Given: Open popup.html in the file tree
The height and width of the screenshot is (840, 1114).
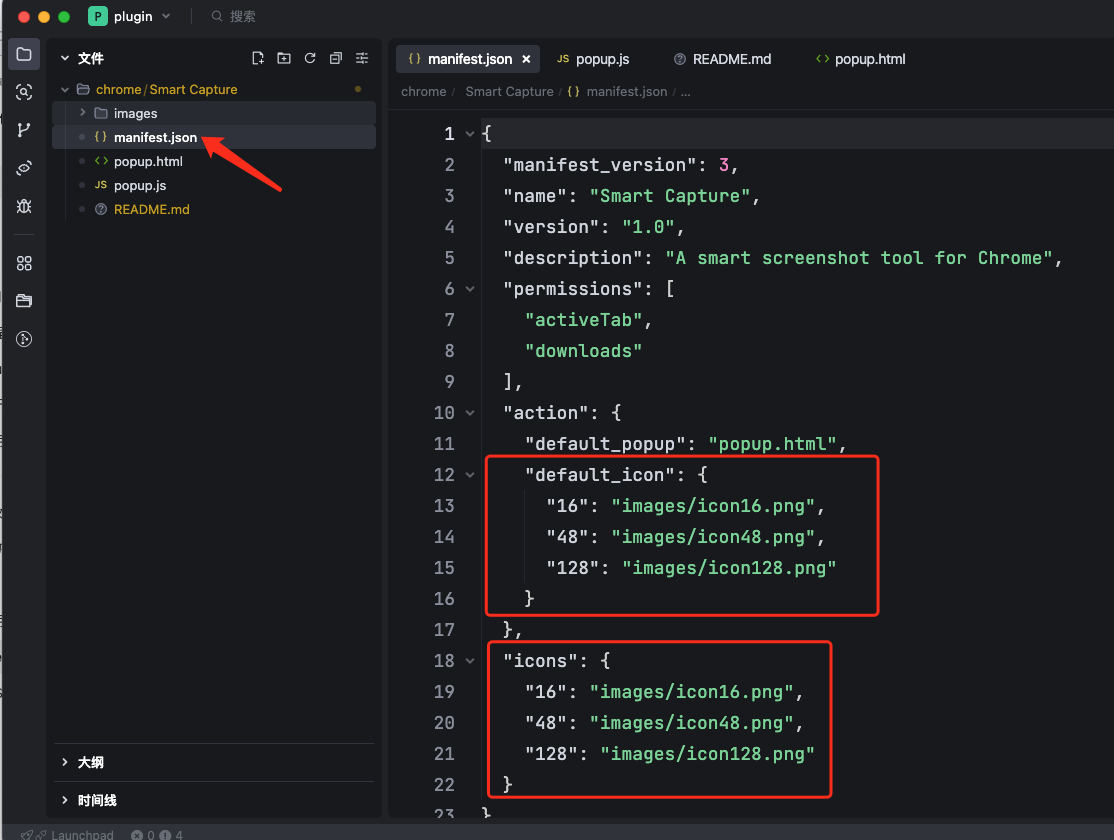Looking at the screenshot, I should point(148,161).
